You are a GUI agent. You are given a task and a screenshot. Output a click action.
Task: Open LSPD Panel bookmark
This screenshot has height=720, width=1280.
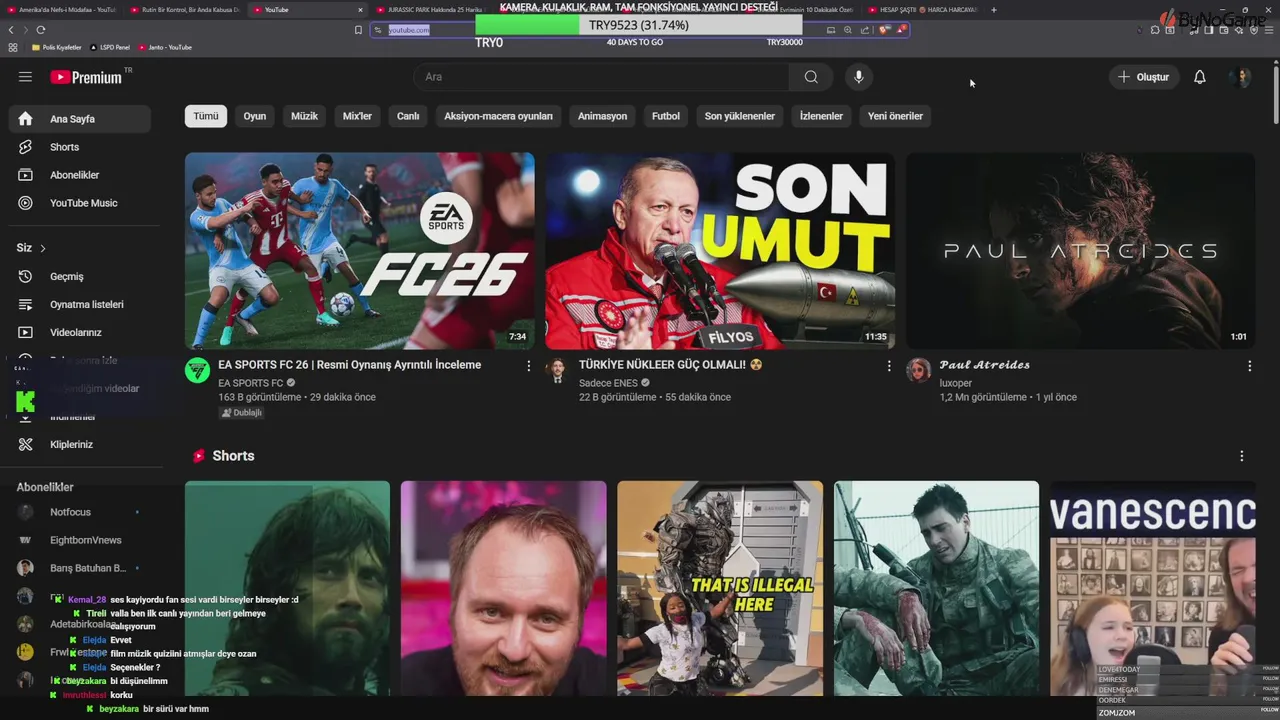pos(110,47)
